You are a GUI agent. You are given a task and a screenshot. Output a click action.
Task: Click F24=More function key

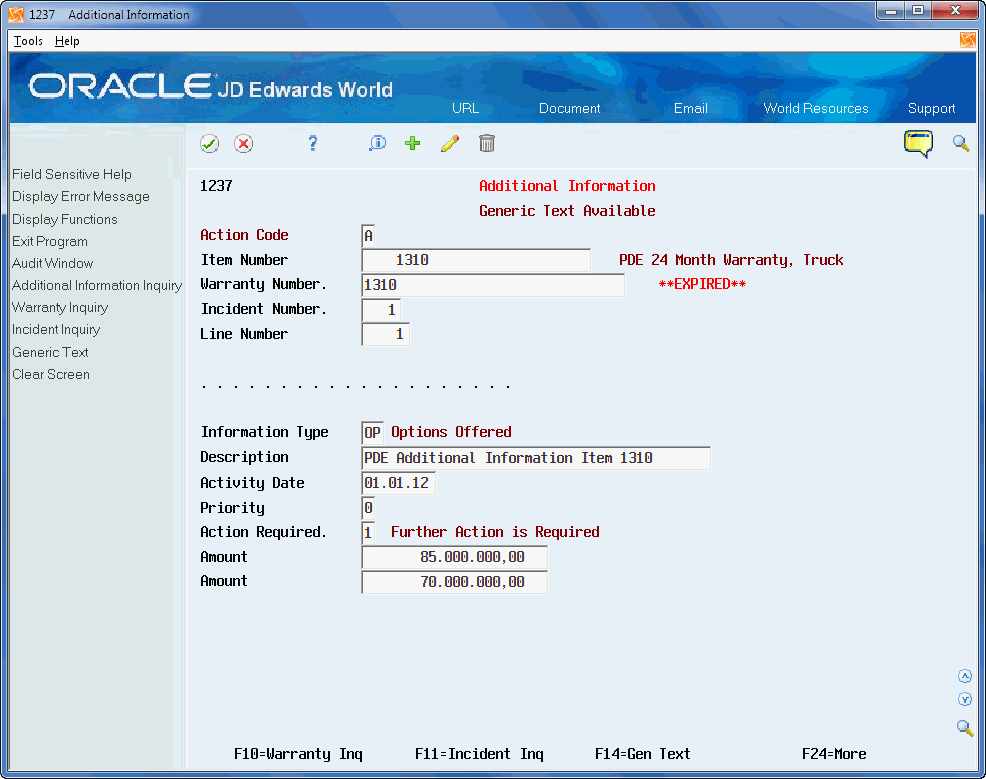tap(834, 754)
